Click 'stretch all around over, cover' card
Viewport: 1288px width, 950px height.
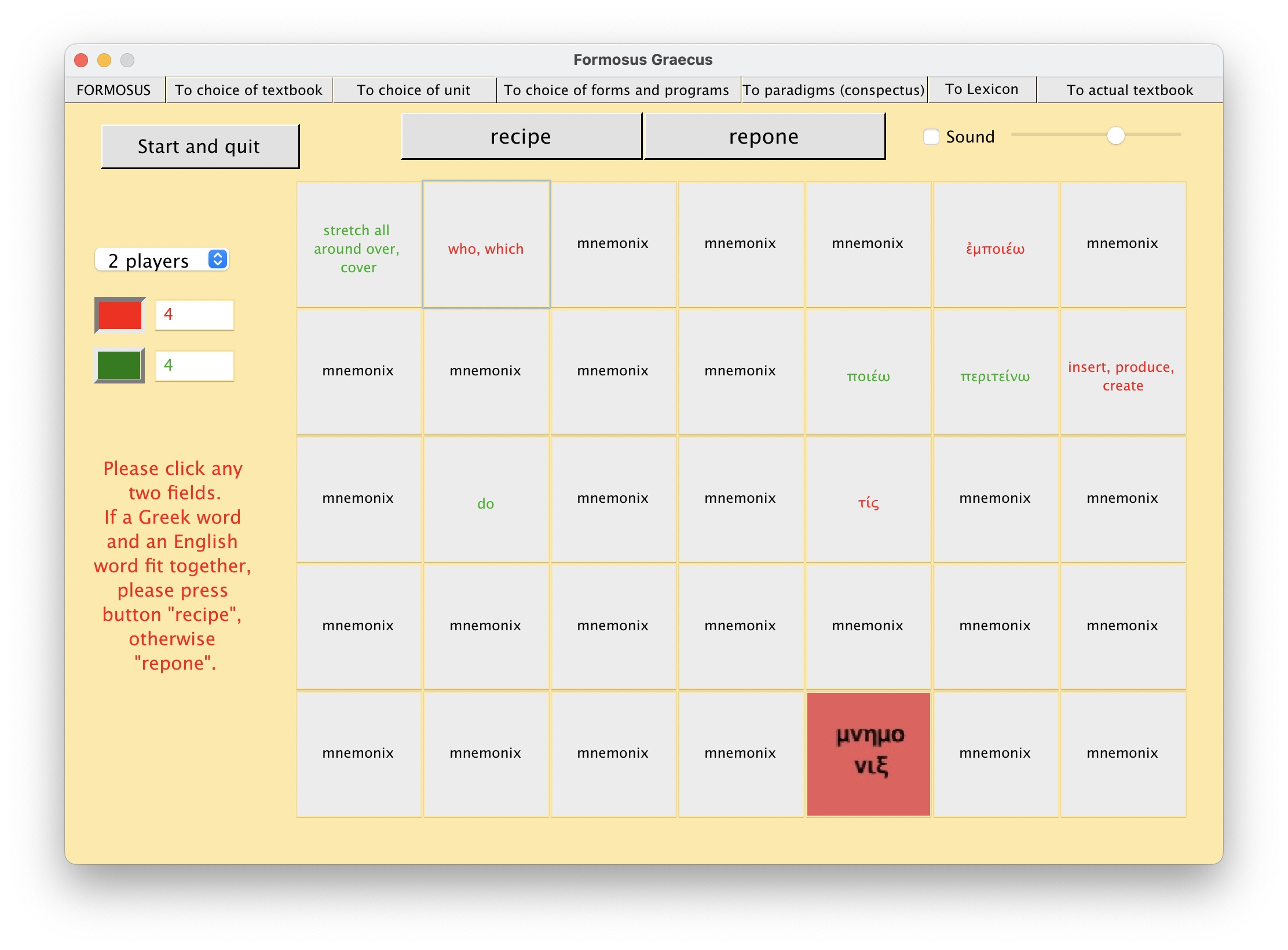(358, 244)
